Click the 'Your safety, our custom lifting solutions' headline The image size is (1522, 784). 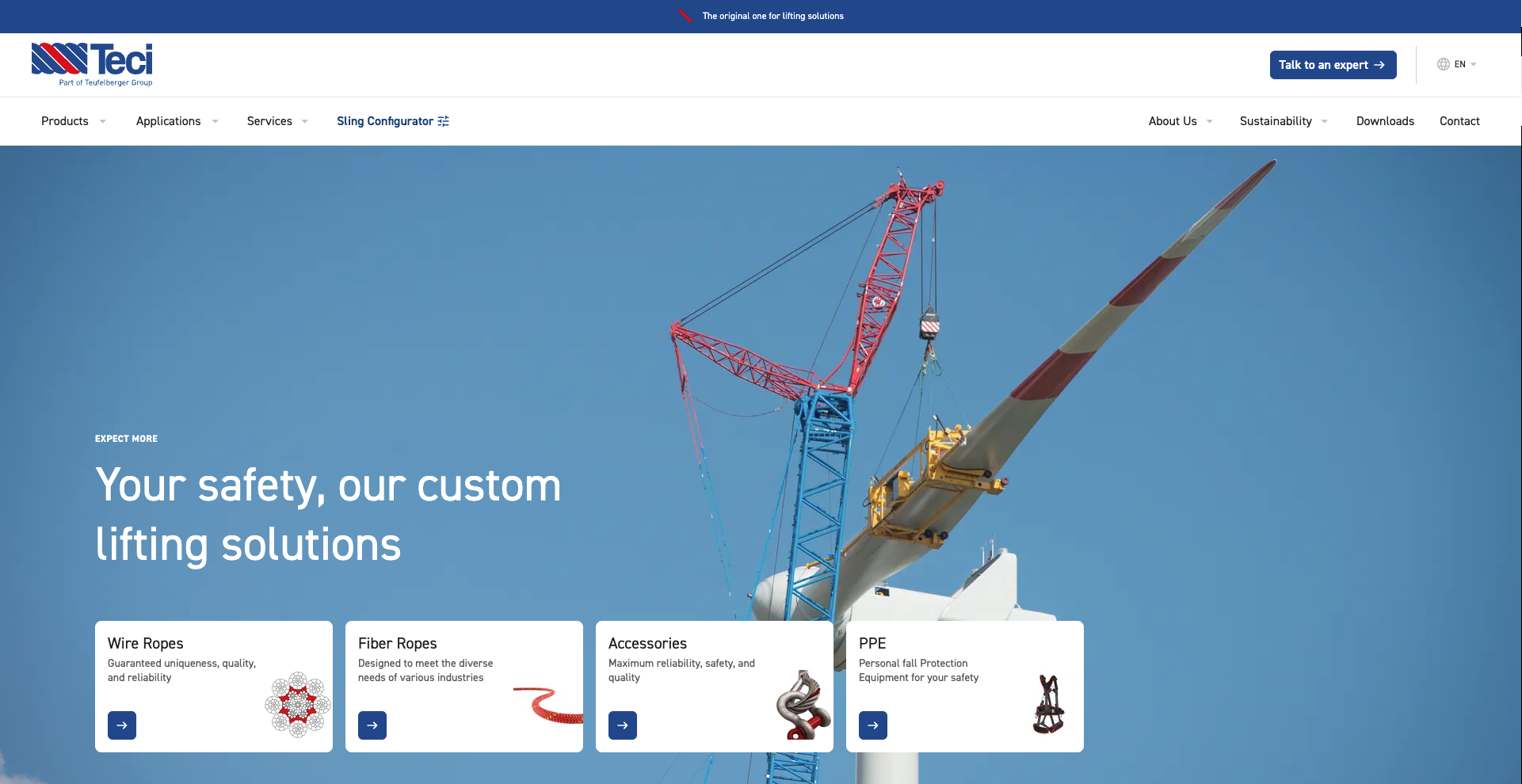(x=328, y=515)
